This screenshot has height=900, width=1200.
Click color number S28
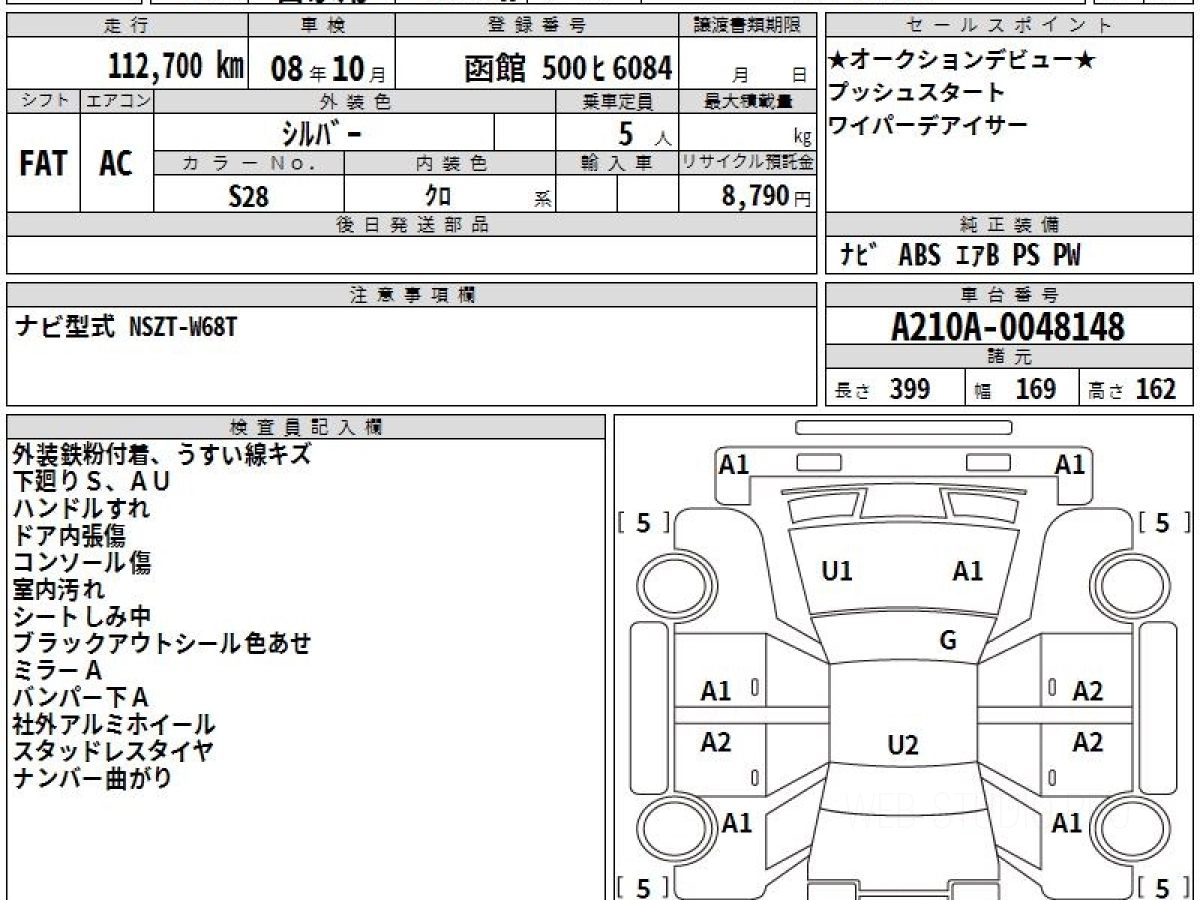click(x=248, y=196)
